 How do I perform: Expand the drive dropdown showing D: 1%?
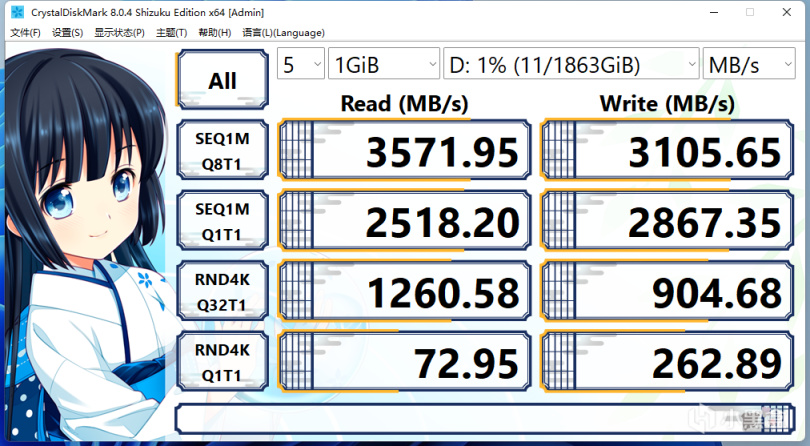click(571, 64)
